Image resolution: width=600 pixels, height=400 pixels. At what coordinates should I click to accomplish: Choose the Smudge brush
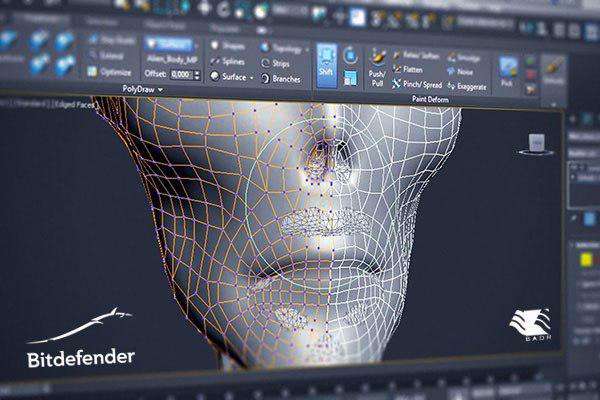click(463, 58)
